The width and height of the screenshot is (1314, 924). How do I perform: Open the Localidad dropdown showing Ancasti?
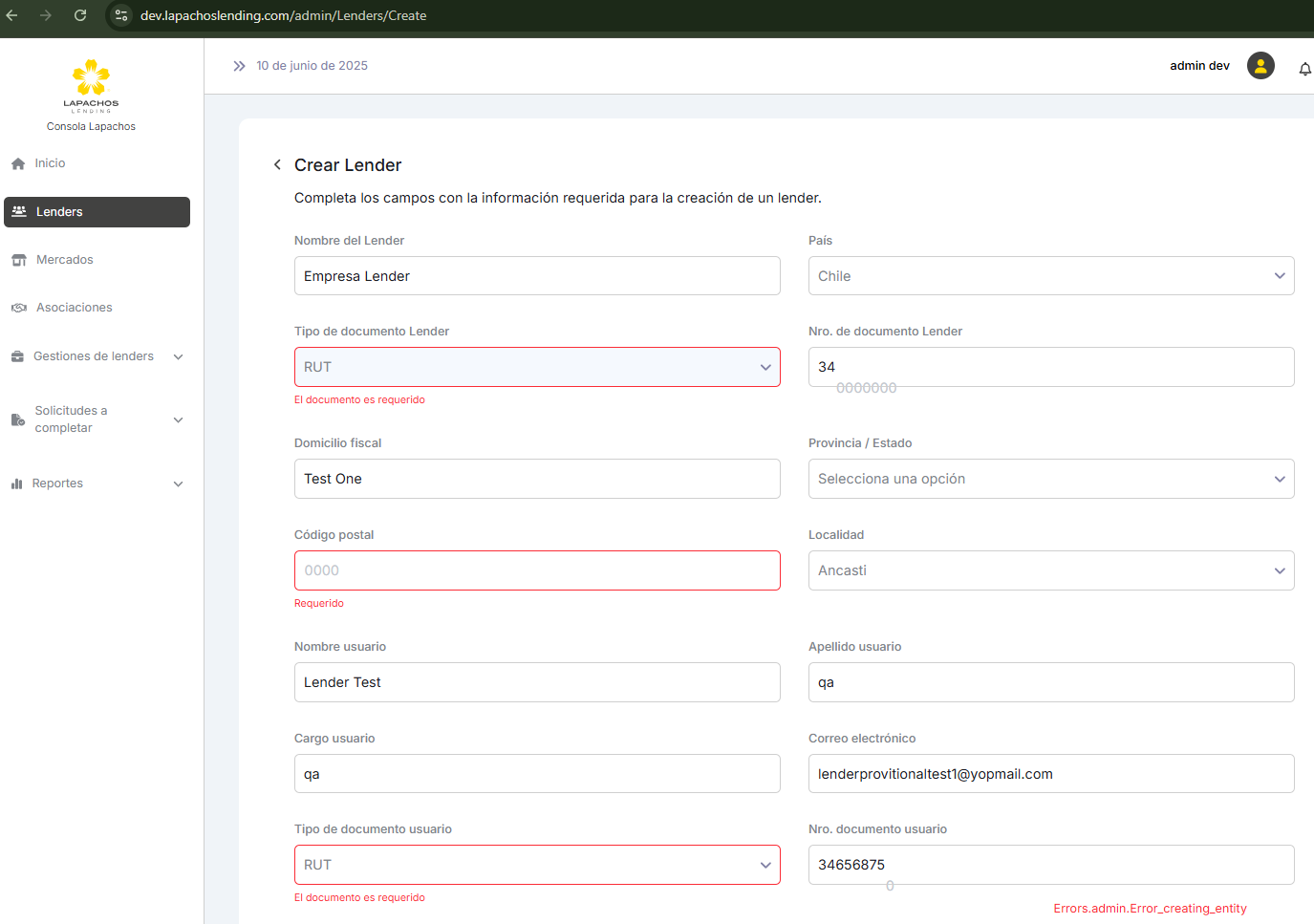click(x=1050, y=570)
